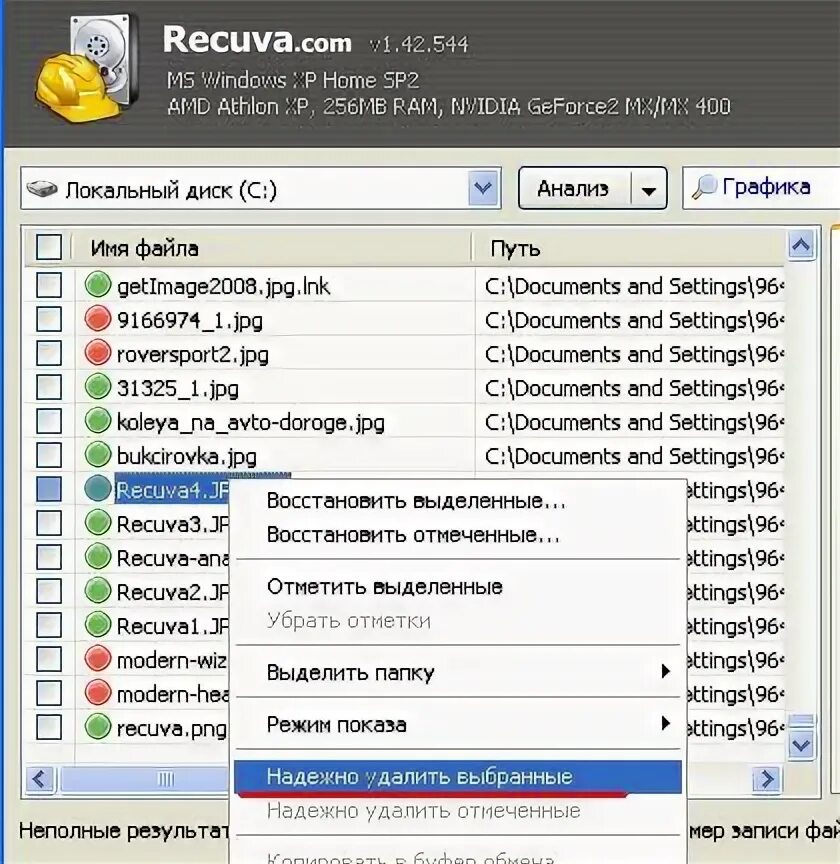Click Убрать отметки menu entry
This screenshot has width=840, height=864.
[457, 621]
